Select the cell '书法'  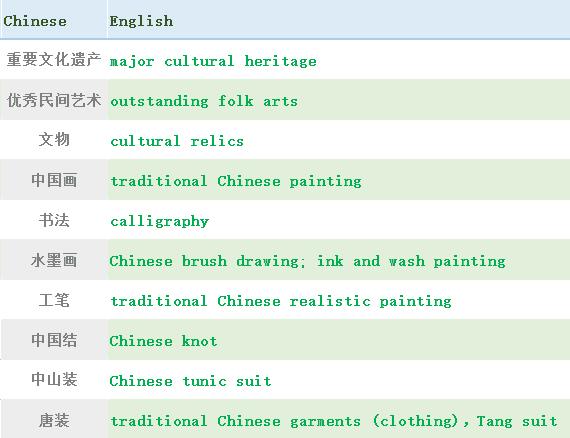(54, 220)
